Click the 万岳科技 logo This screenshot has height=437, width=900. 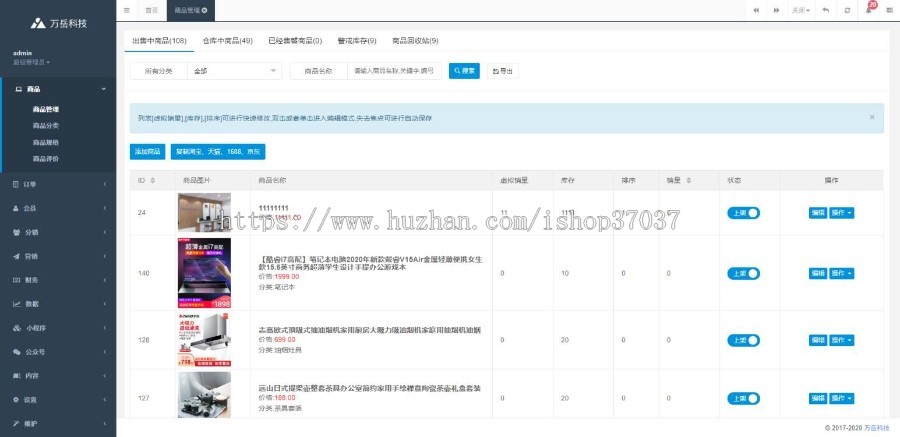(58, 24)
